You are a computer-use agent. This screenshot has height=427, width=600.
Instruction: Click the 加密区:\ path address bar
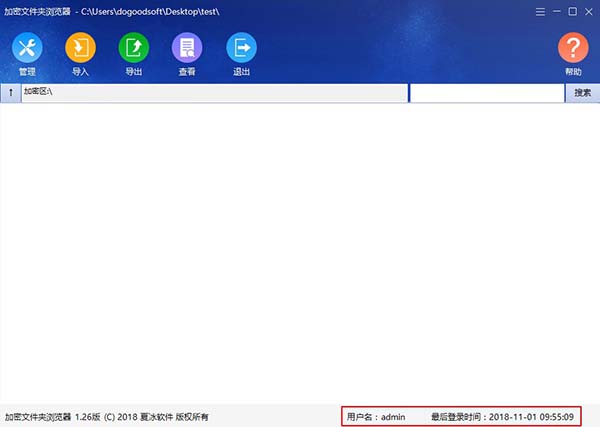pyautogui.click(x=214, y=93)
